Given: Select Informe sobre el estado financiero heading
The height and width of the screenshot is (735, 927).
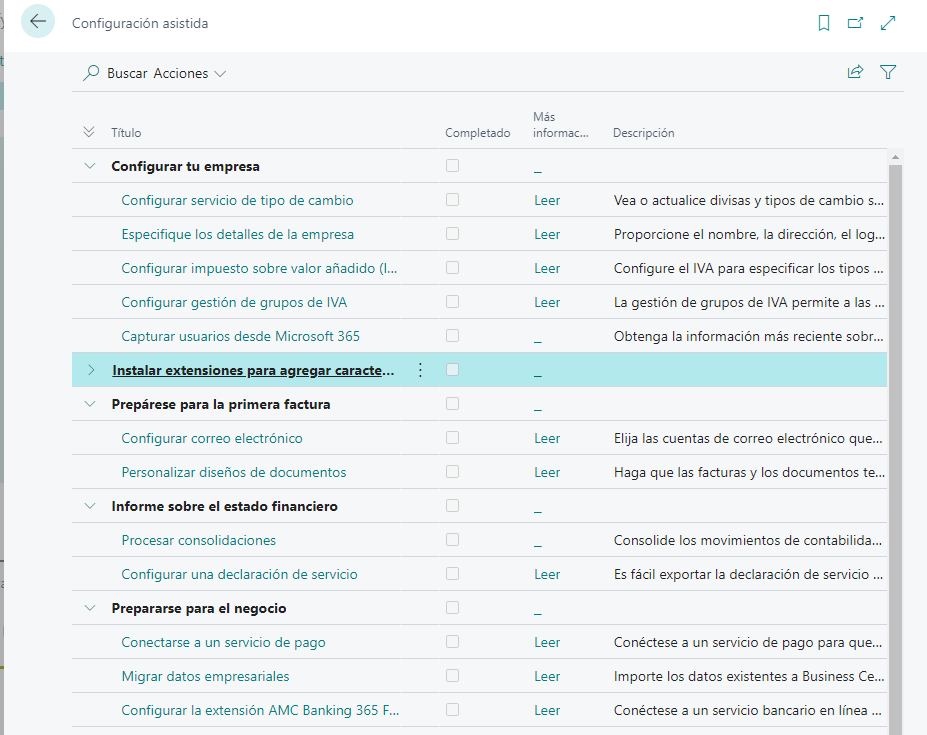Looking at the screenshot, I should (225, 506).
